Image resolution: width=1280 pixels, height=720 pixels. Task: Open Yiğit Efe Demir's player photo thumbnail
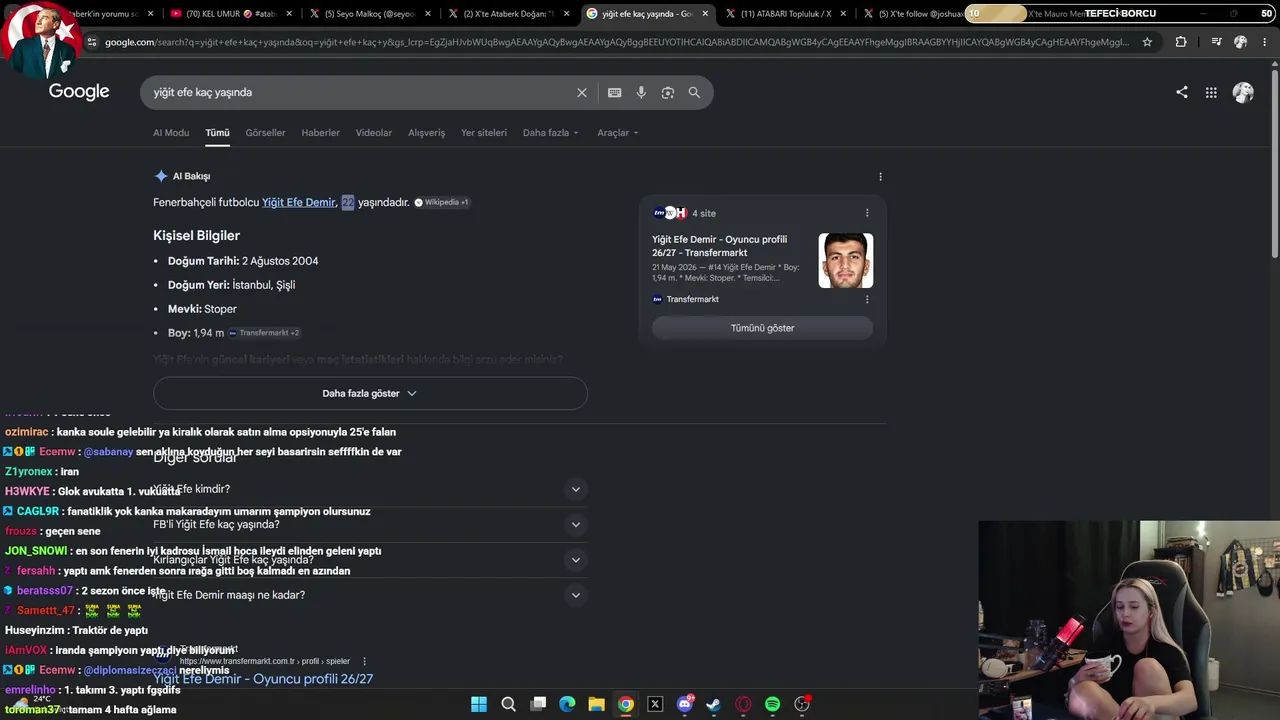846,260
